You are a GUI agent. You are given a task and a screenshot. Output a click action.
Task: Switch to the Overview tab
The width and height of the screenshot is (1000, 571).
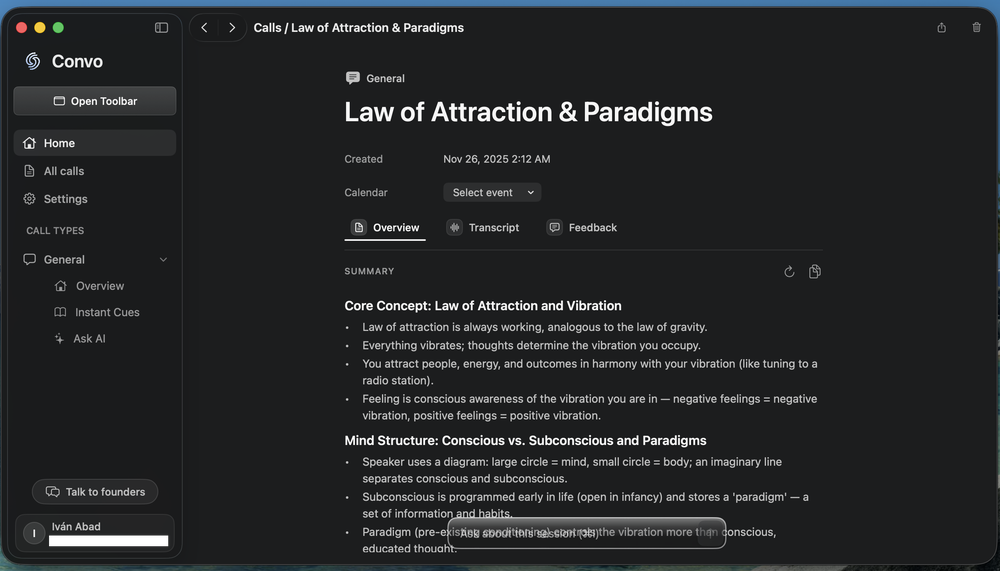coord(385,228)
